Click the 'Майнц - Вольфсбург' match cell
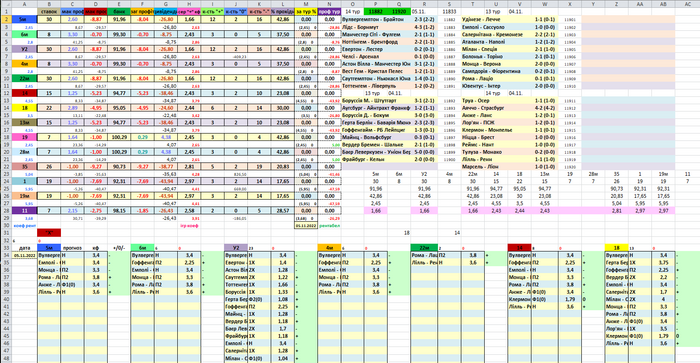 coord(376,137)
